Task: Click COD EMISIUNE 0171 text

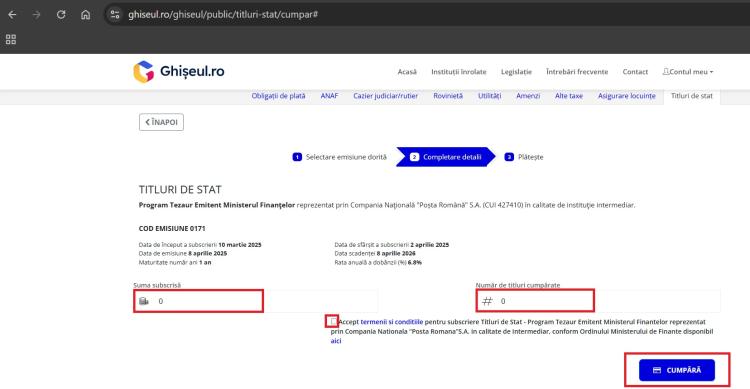Action: click(172, 229)
